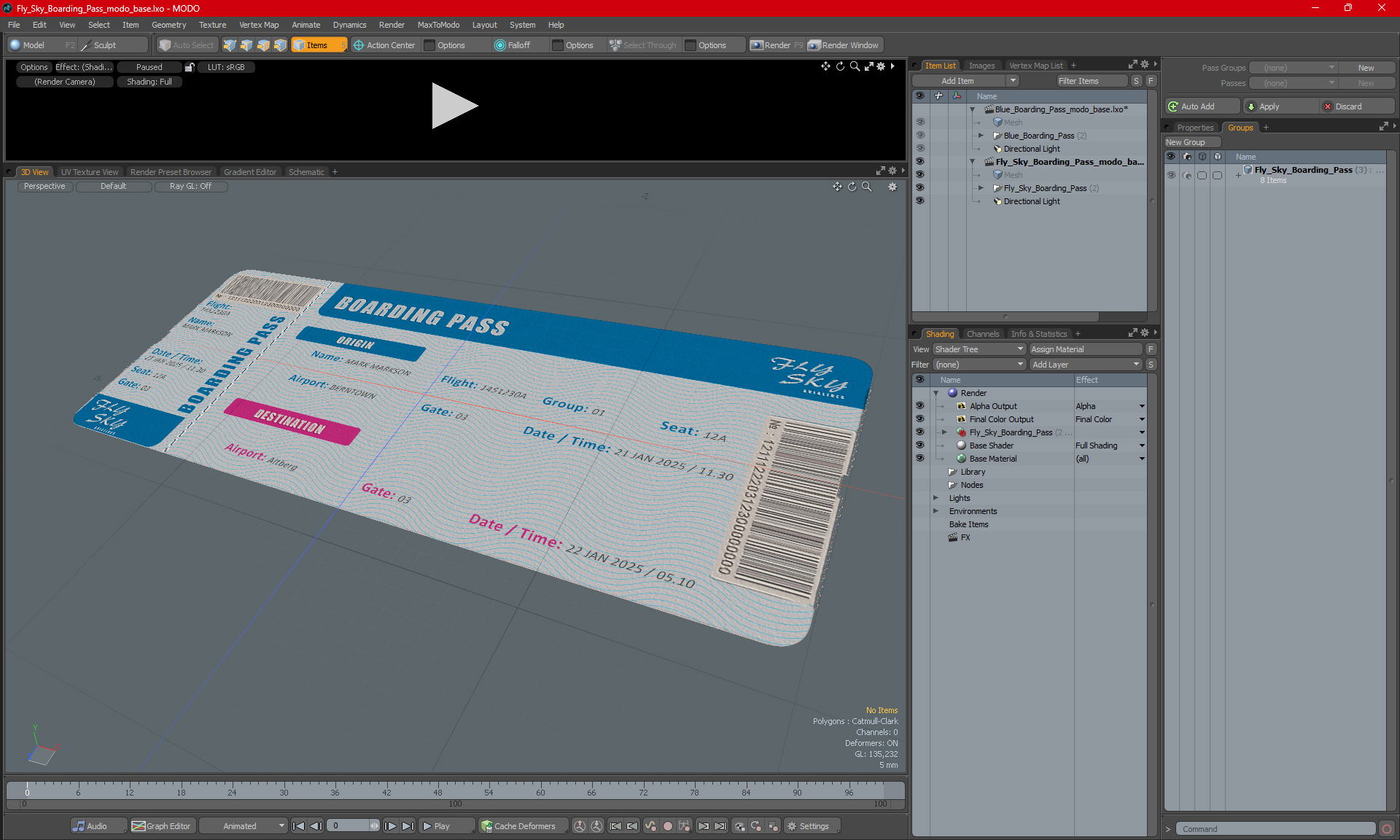
Task: Click the record keyframe circle icon
Action: pos(667,826)
